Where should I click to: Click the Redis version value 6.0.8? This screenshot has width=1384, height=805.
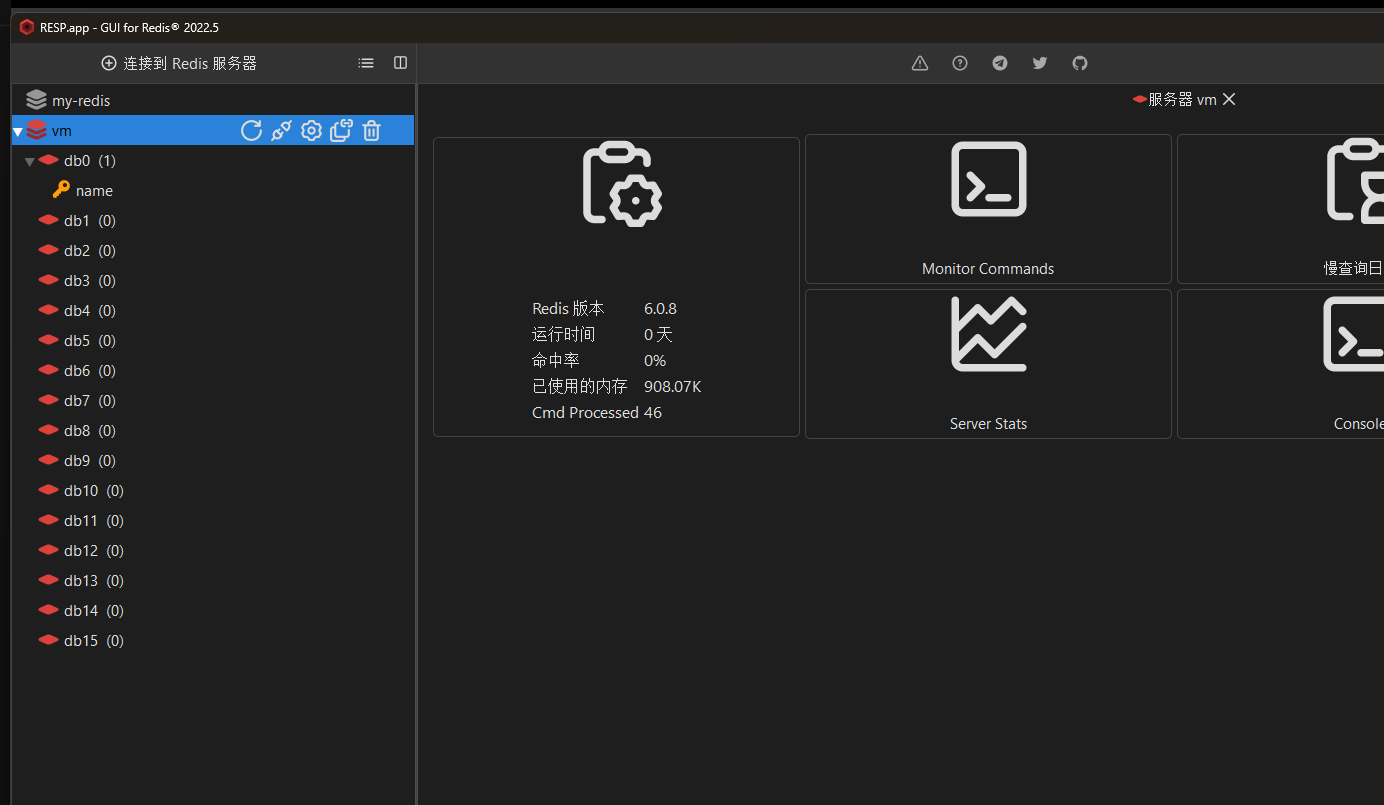point(660,308)
